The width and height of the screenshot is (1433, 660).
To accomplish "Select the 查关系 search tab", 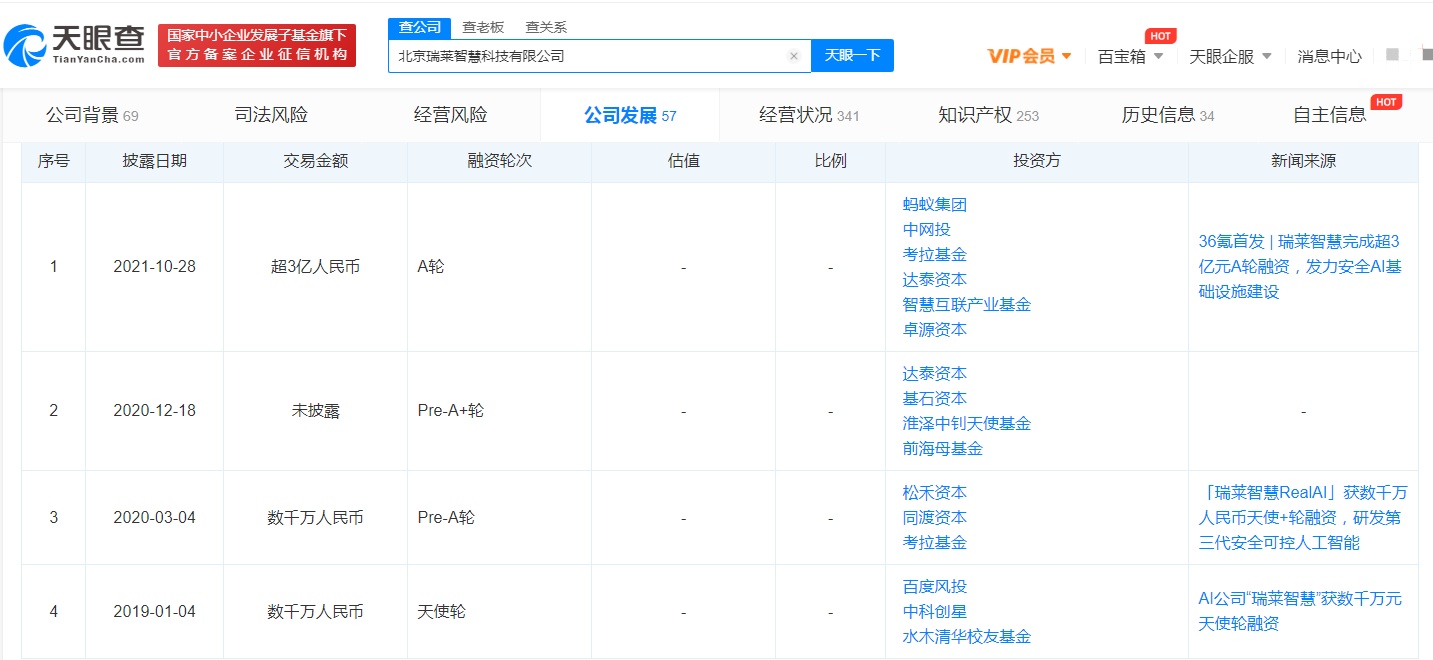I will [546, 28].
